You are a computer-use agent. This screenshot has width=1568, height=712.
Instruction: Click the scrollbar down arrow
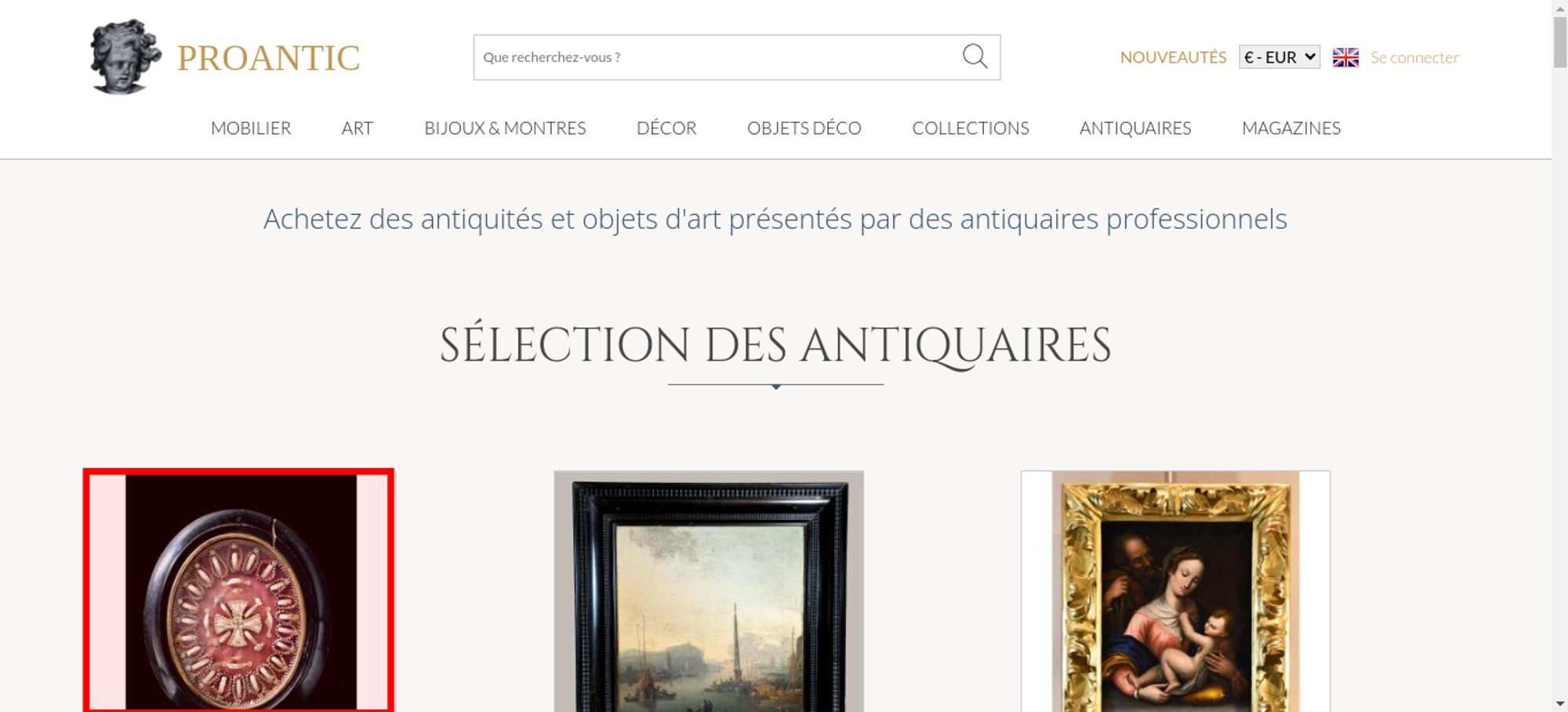[x=1560, y=704]
